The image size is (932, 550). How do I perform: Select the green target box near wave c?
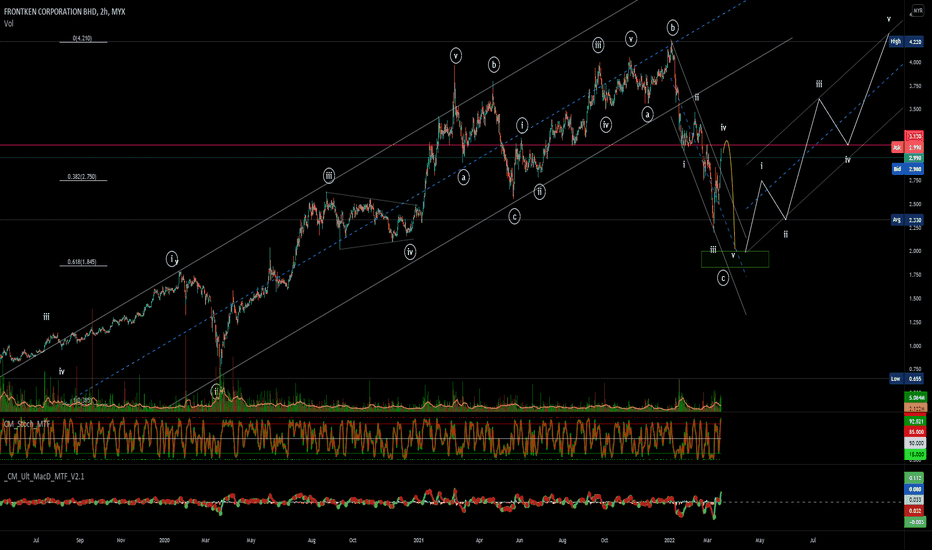click(x=735, y=259)
